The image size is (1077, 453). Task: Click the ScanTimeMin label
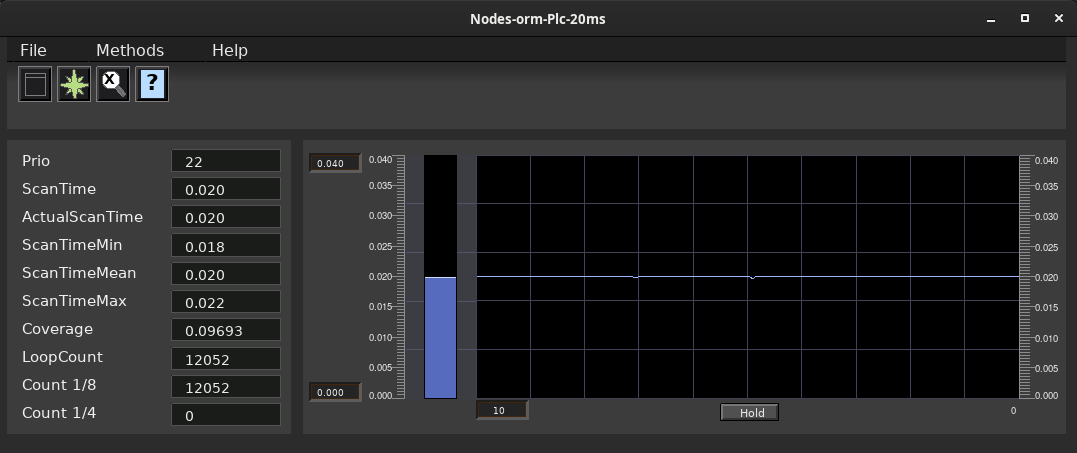point(72,245)
